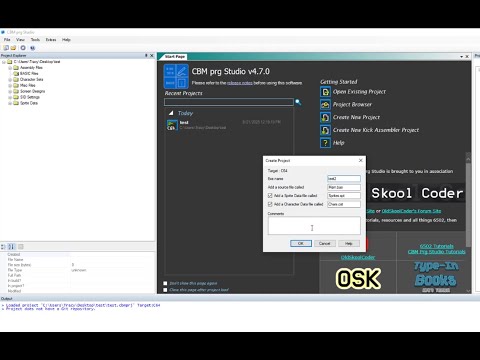
Task: Click the Type-In Books thumbnail
Action: pyautogui.click(x=436, y=277)
